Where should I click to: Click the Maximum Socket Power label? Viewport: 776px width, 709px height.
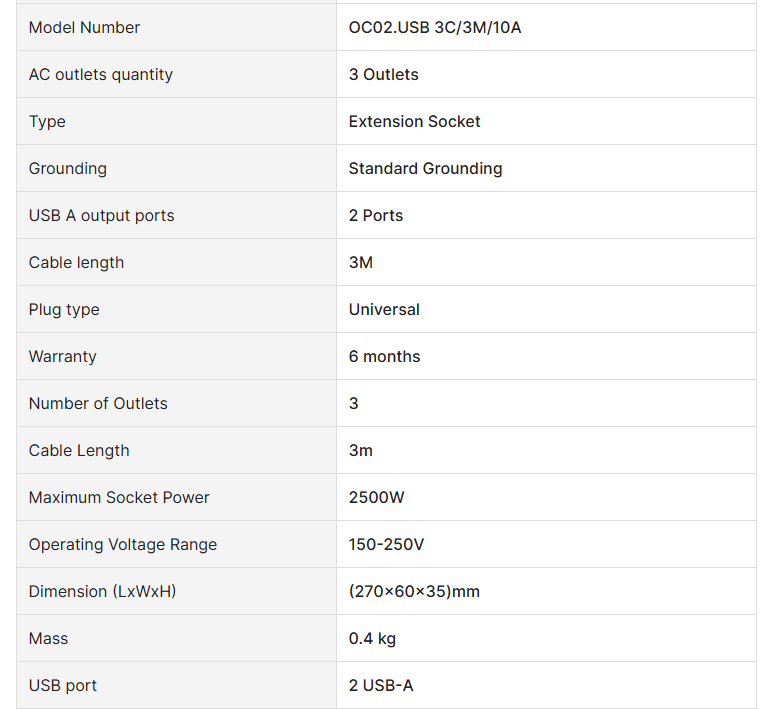(119, 497)
